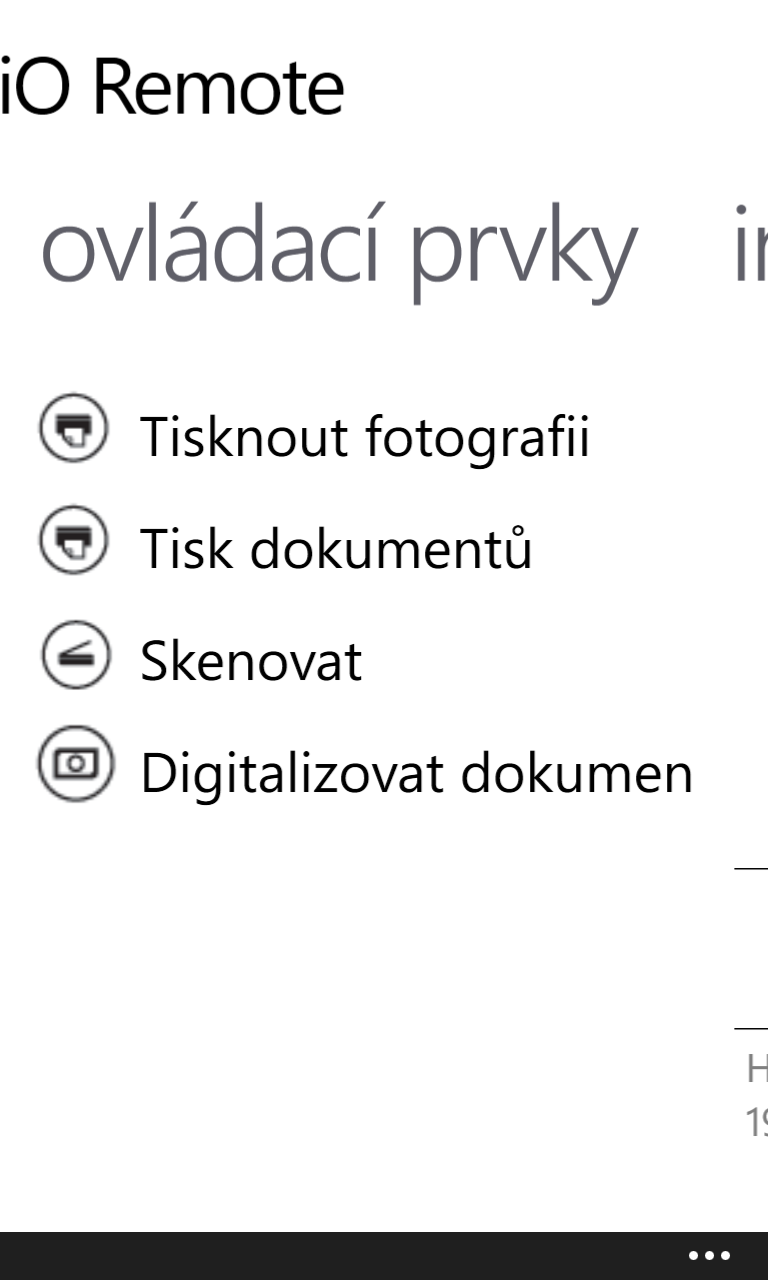Image resolution: width=768 pixels, height=1280 pixels.
Task: Click the iO Remote app title
Action: pos(172,89)
